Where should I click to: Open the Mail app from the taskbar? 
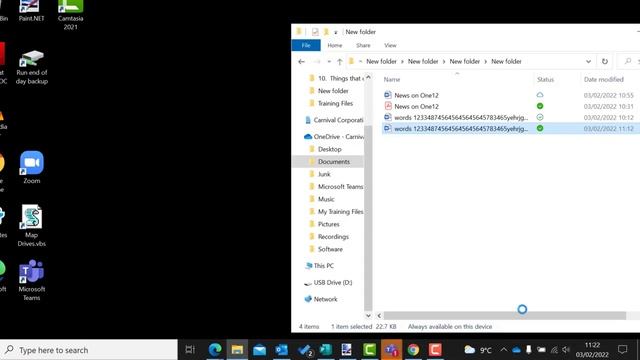tap(259, 350)
